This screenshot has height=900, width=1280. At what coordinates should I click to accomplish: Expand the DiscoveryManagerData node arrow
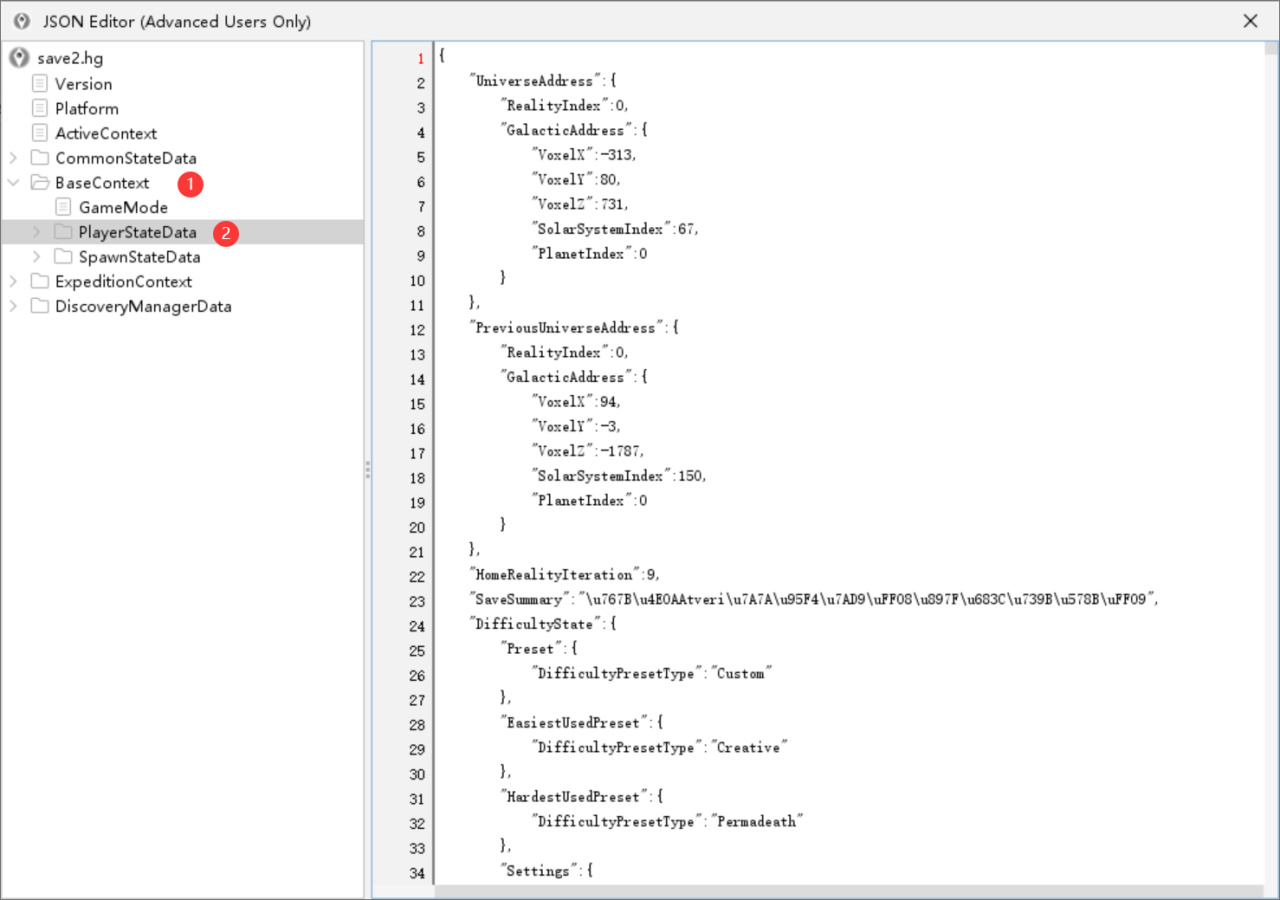point(13,306)
